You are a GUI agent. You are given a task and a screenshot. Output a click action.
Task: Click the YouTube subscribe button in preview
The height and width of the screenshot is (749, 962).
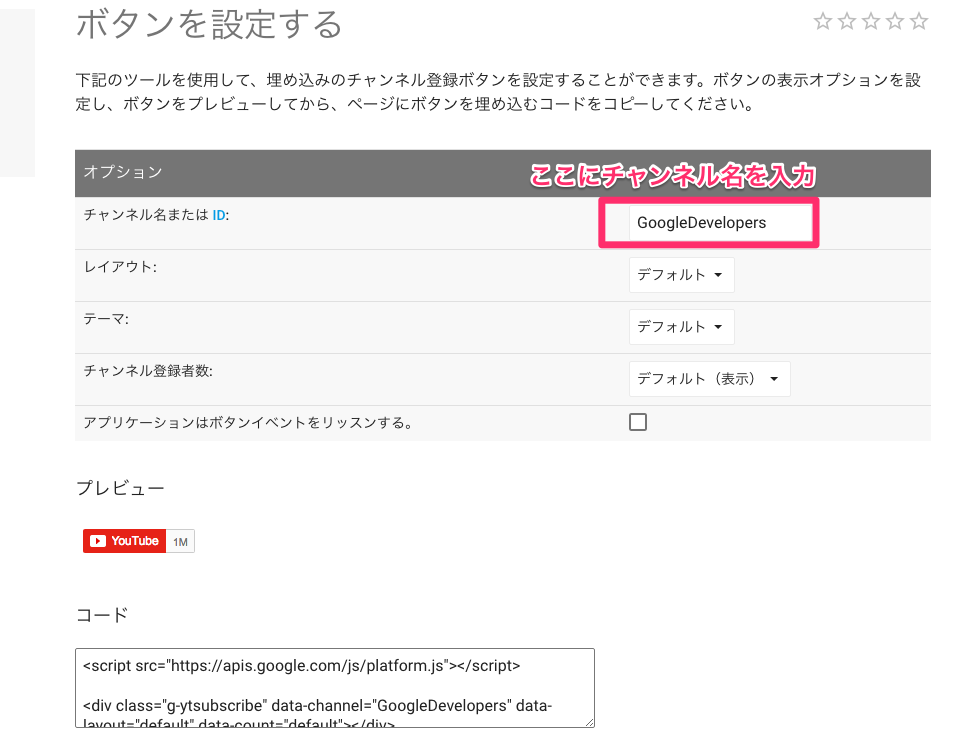[125, 541]
